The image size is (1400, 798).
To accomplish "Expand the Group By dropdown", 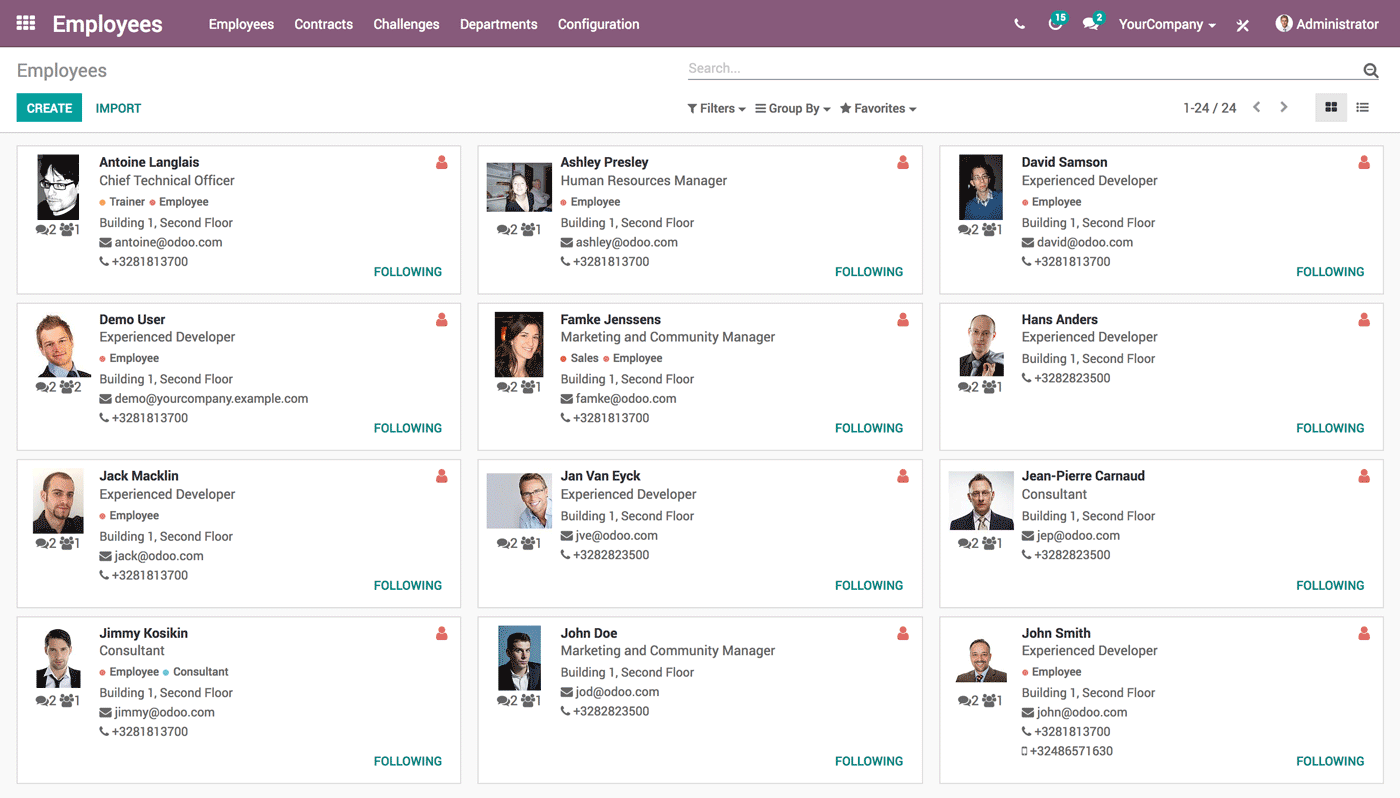I will pyautogui.click(x=792, y=107).
